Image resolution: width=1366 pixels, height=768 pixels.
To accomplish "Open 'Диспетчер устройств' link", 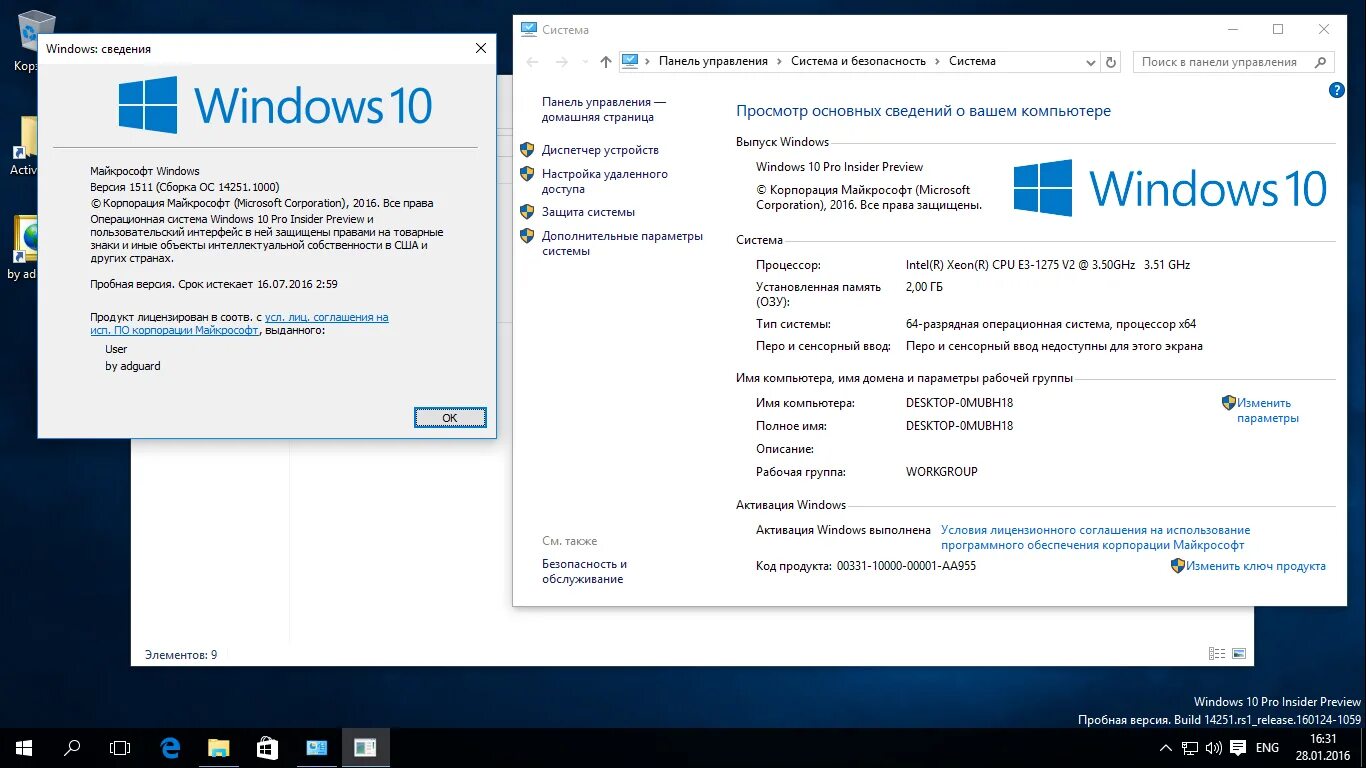I will coord(600,150).
